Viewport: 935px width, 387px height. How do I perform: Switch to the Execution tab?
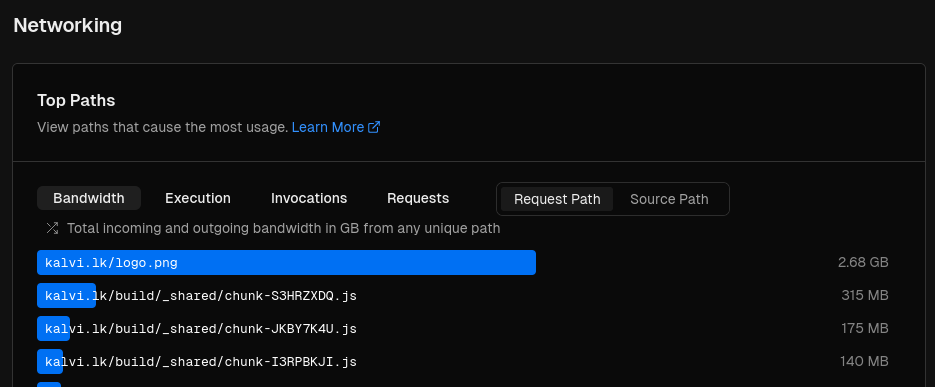pos(198,198)
